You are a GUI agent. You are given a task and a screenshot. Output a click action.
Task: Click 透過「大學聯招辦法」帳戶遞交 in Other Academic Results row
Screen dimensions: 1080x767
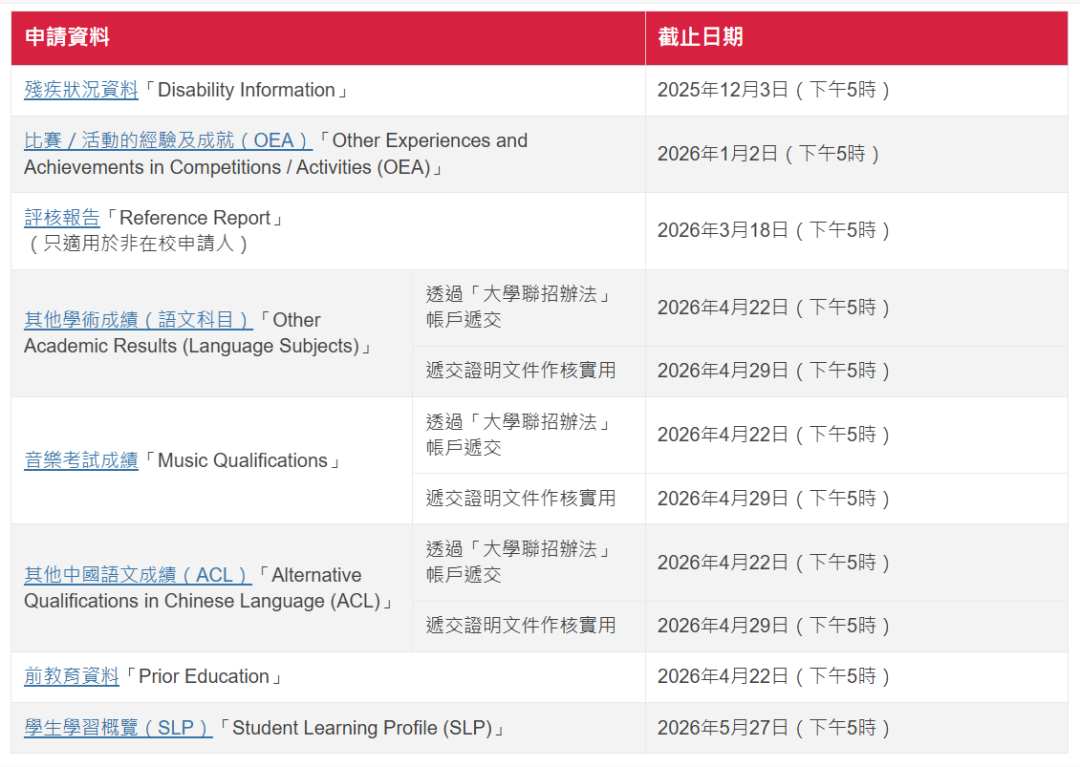520,307
